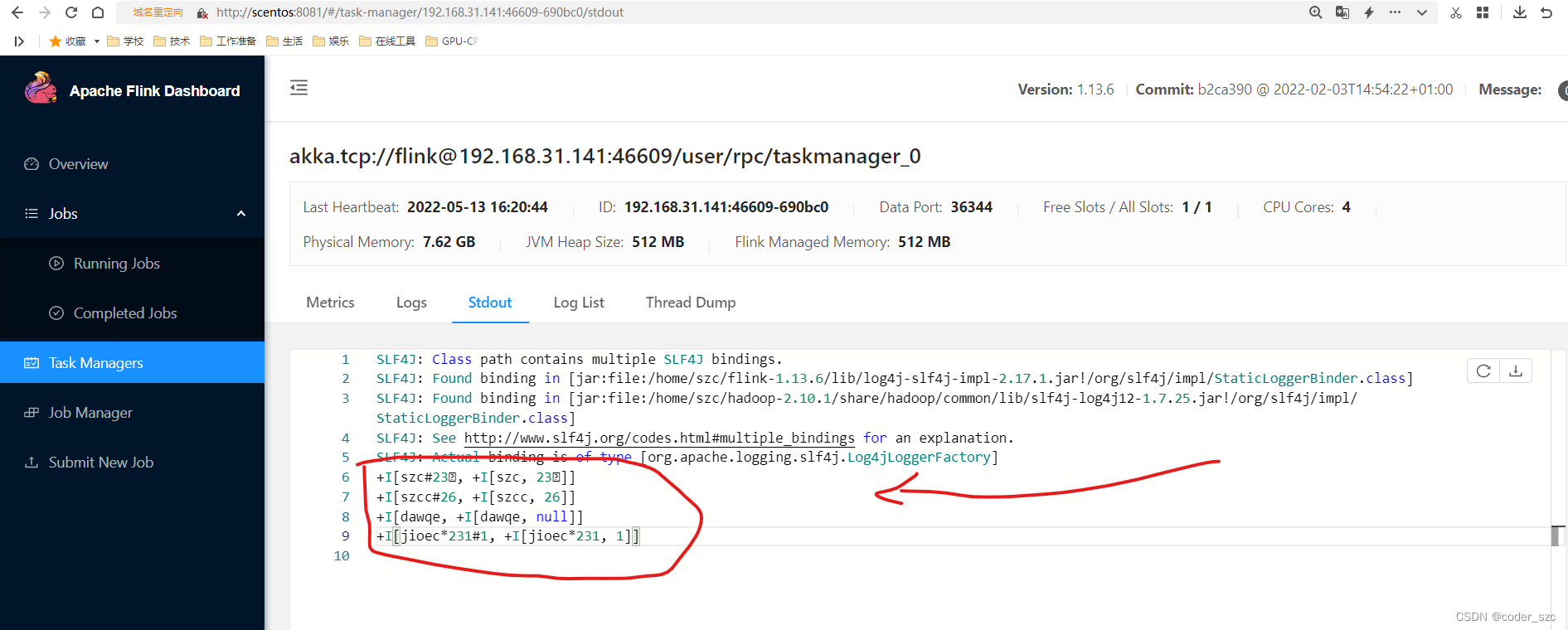
Task: Click the address bar URL
Action: pos(420,12)
